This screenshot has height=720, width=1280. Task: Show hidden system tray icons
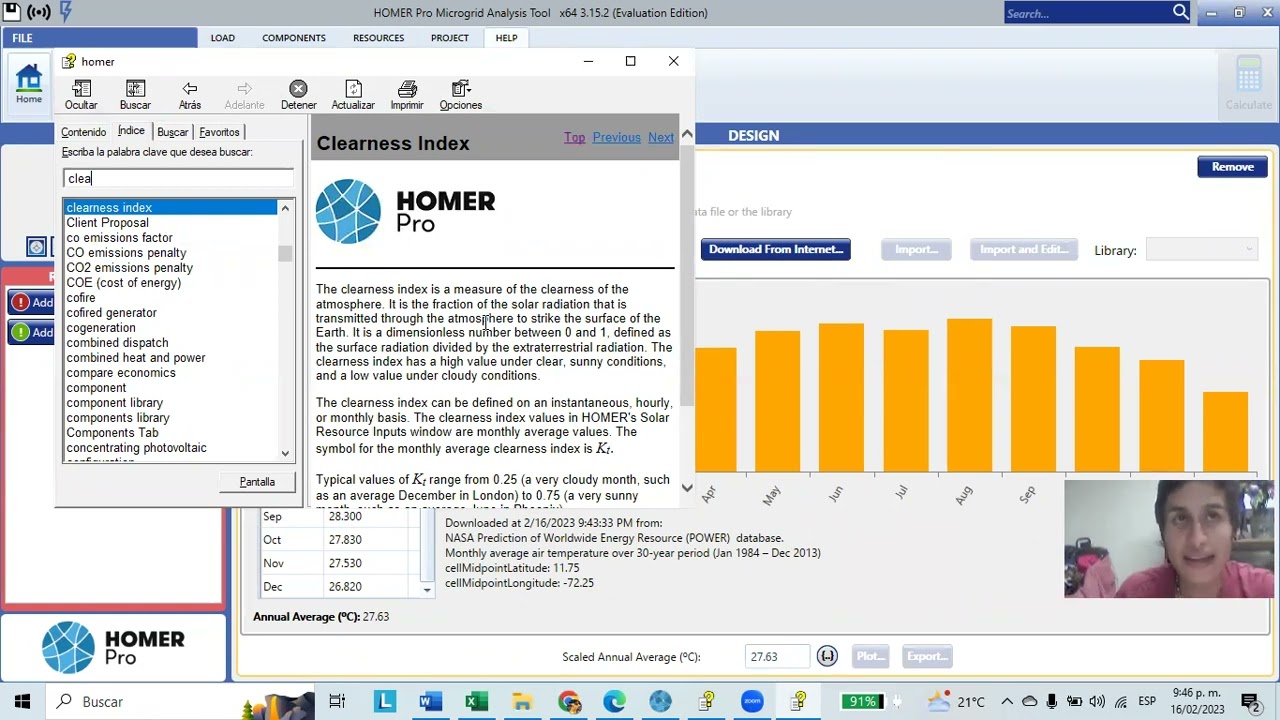tap(1007, 701)
